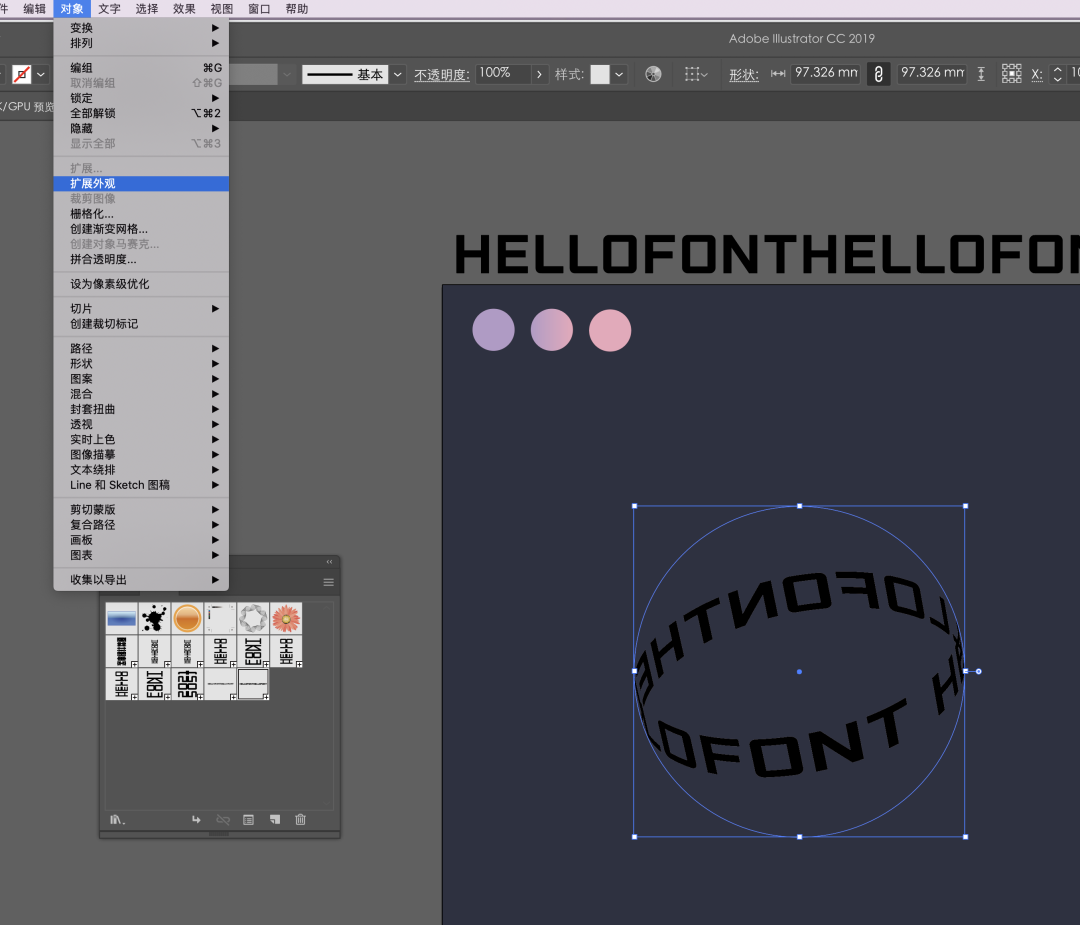Viewport: 1080px width, 925px height.
Task: Click the 不透明度 label link
Action: pyautogui.click(x=441, y=75)
